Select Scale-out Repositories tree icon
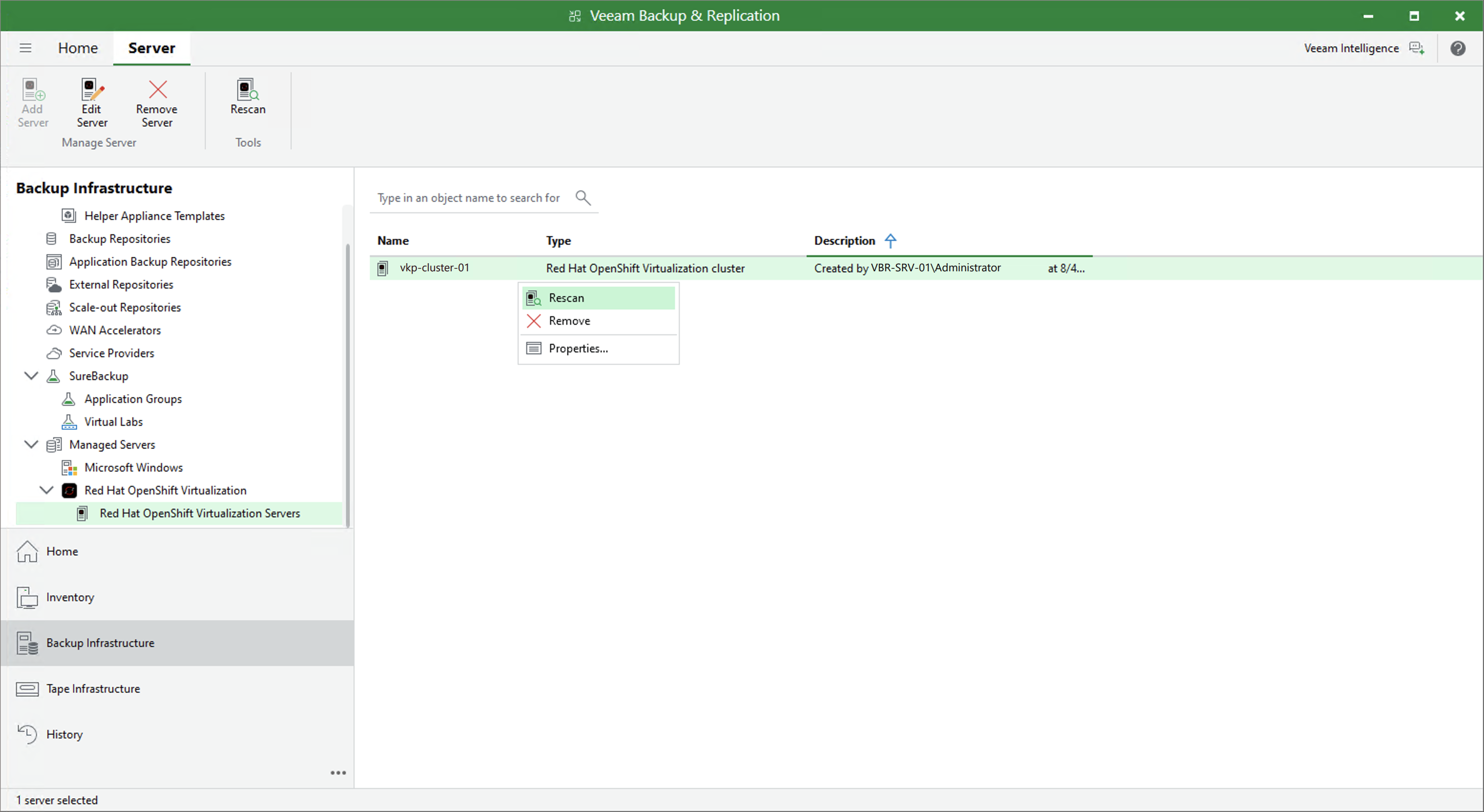 coord(53,308)
